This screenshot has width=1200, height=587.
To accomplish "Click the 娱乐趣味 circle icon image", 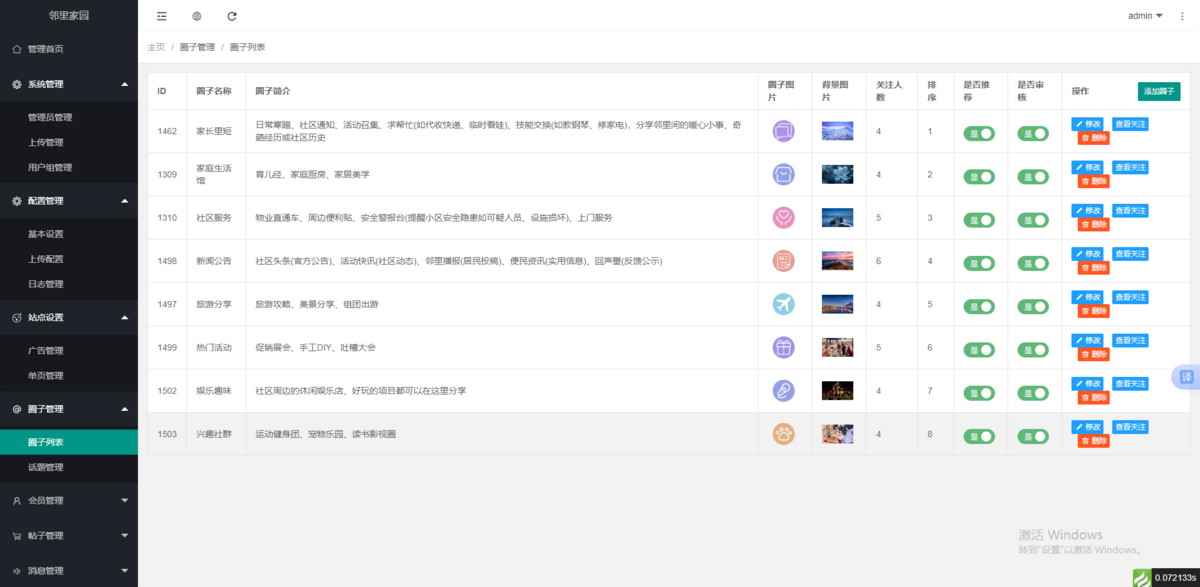I will tap(784, 390).
